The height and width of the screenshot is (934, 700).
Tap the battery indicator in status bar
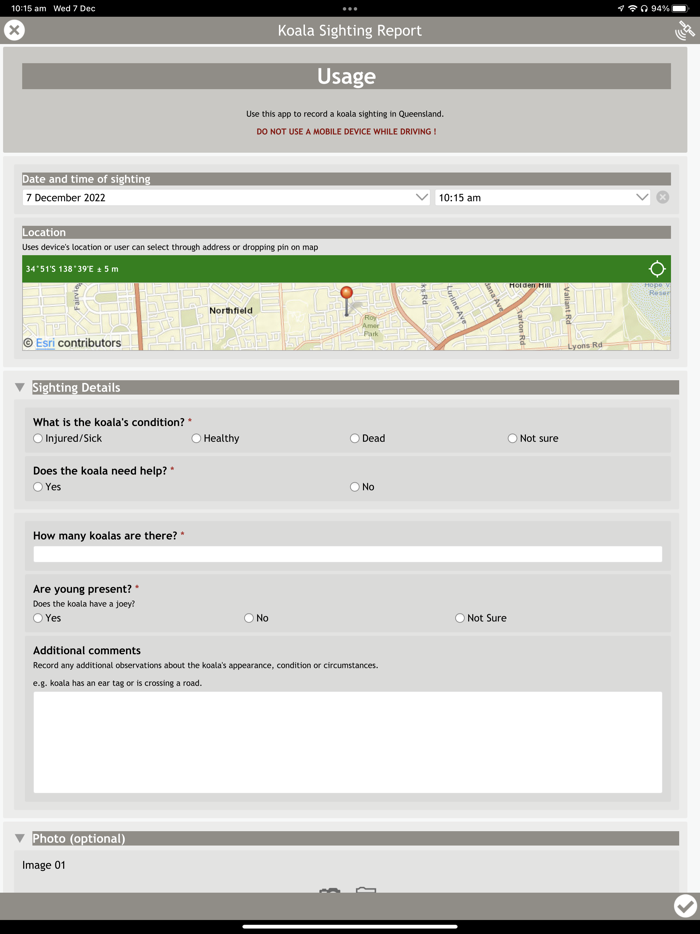click(679, 8)
